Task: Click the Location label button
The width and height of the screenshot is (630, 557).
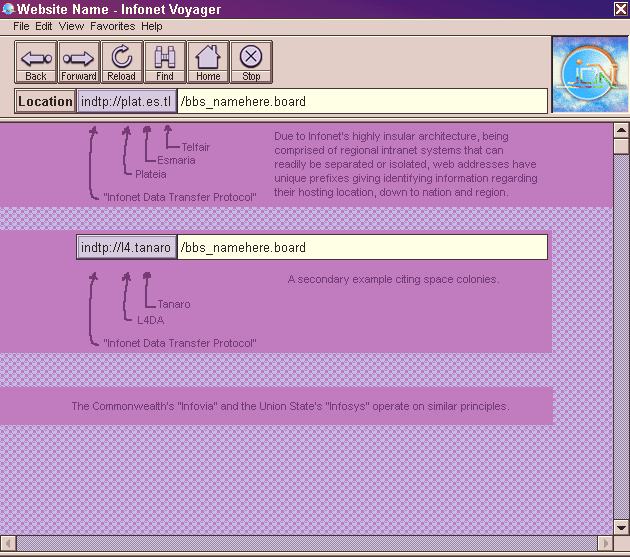Action: pyautogui.click(x=45, y=101)
